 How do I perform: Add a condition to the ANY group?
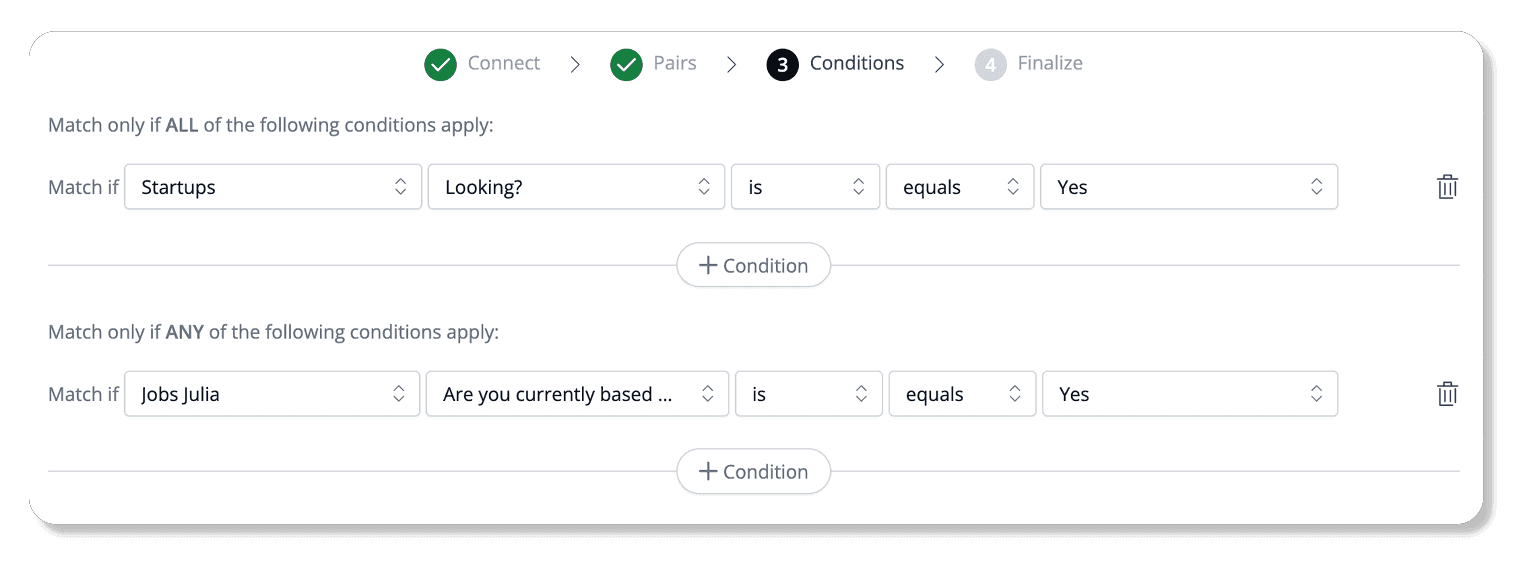click(x=754, y=471)
